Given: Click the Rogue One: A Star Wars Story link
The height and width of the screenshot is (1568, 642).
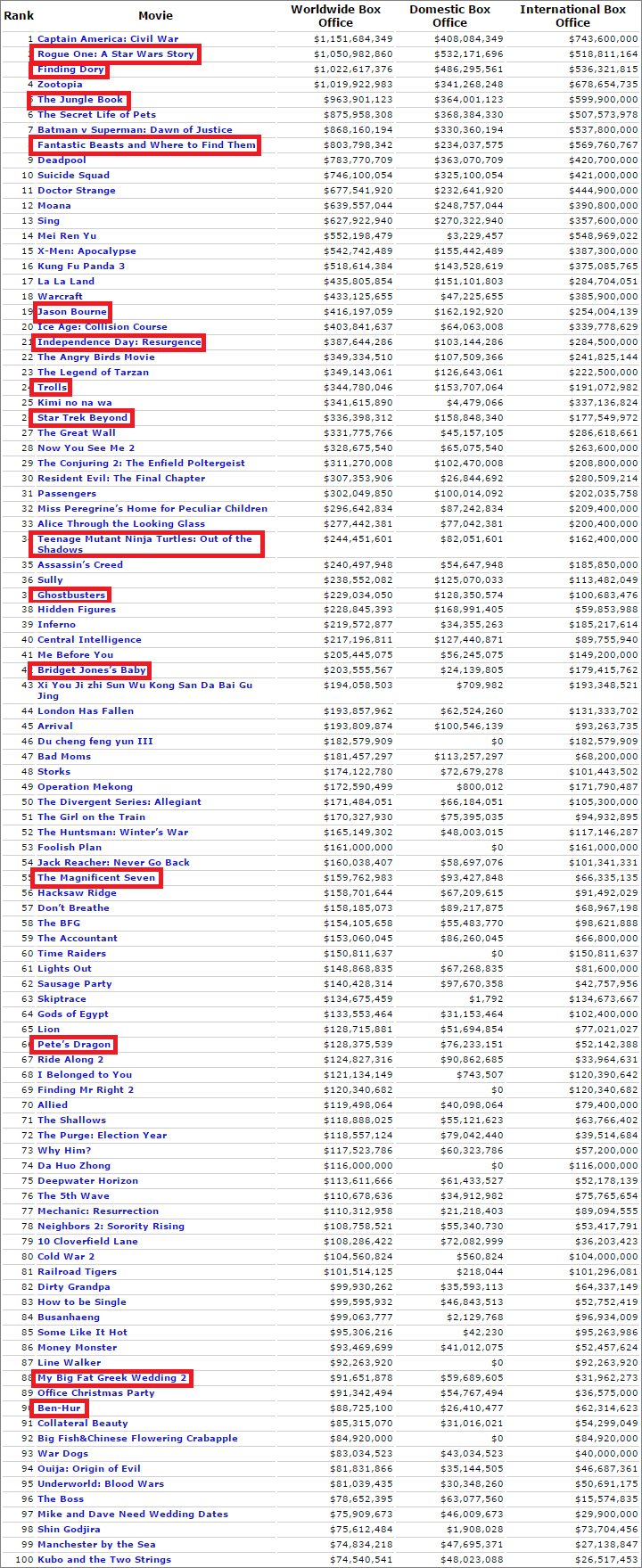Looking at the screenshot, I should (x=115, y=54).
